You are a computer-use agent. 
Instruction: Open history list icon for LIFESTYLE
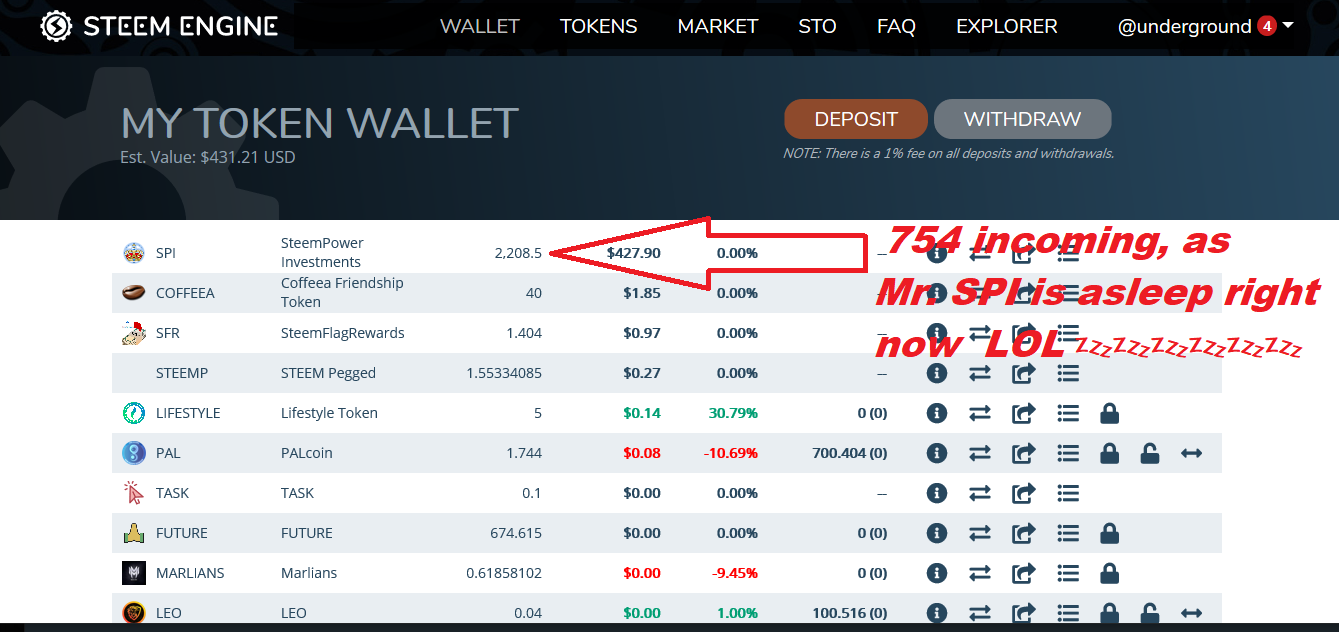(x=1068, y=413)
